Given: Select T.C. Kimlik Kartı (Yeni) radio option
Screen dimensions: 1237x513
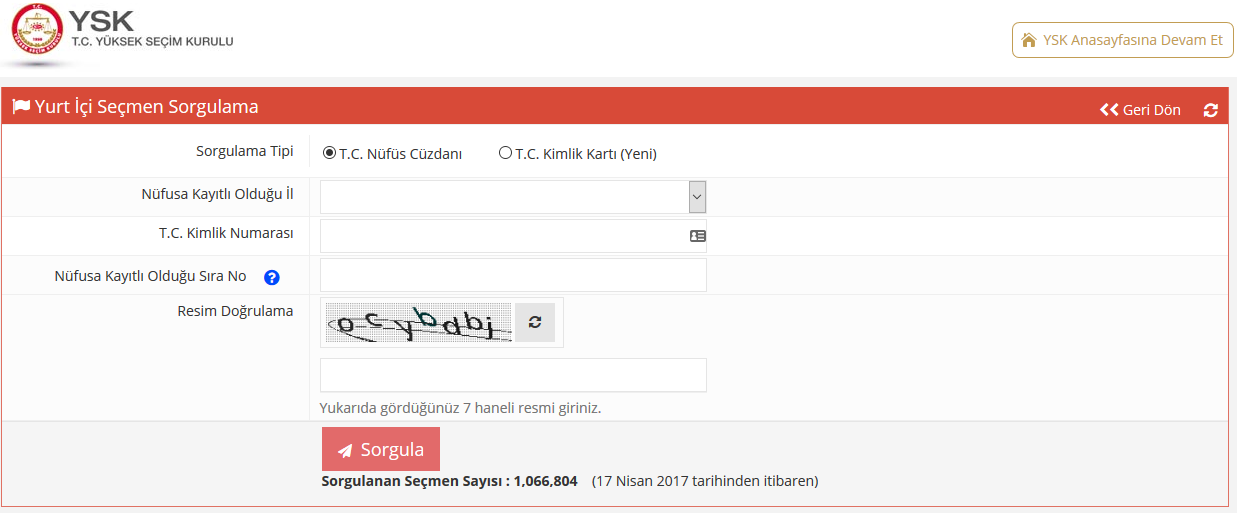Looking at the screenshot, I should coord(505,153).
